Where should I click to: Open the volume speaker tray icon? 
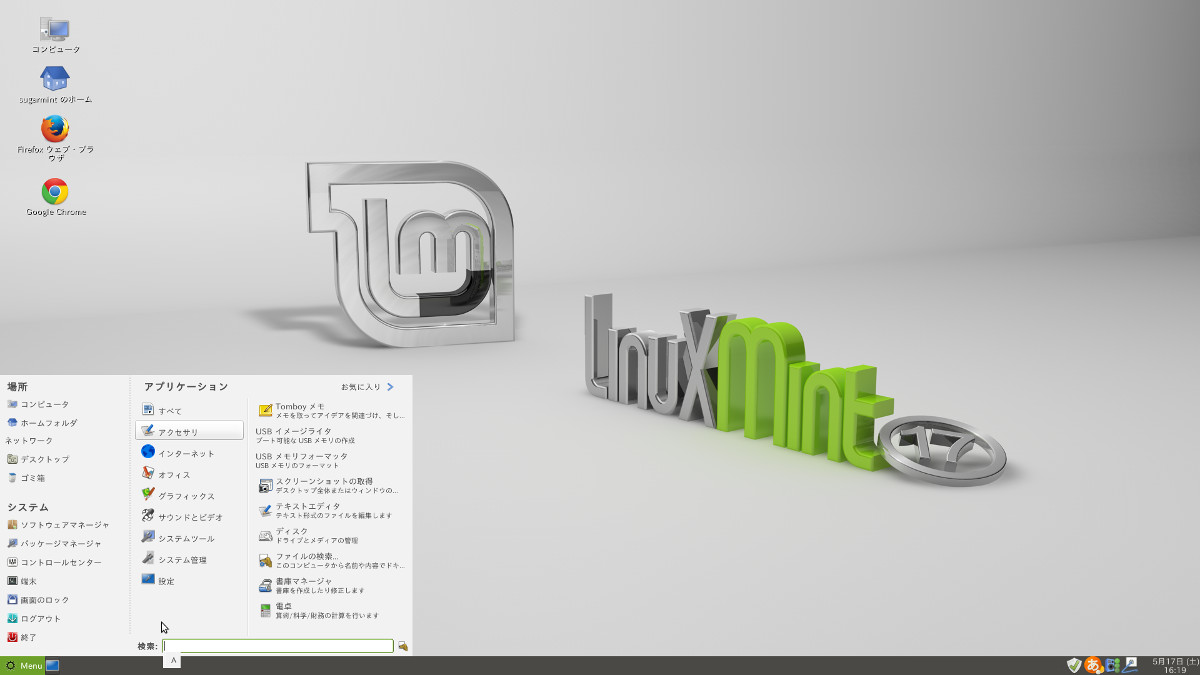(1113, 665)
